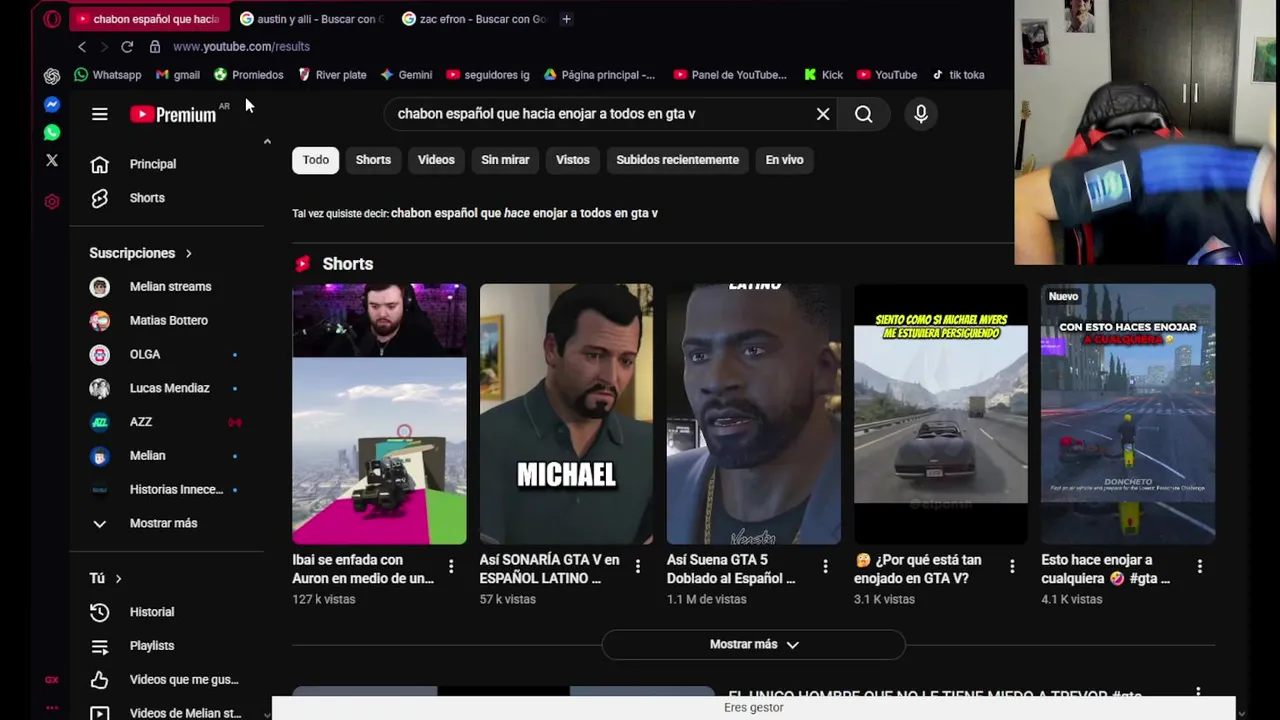Screen dimensions: 1280x720
Task: Open seguidores ig bookmark
Action: coord(488,75)
